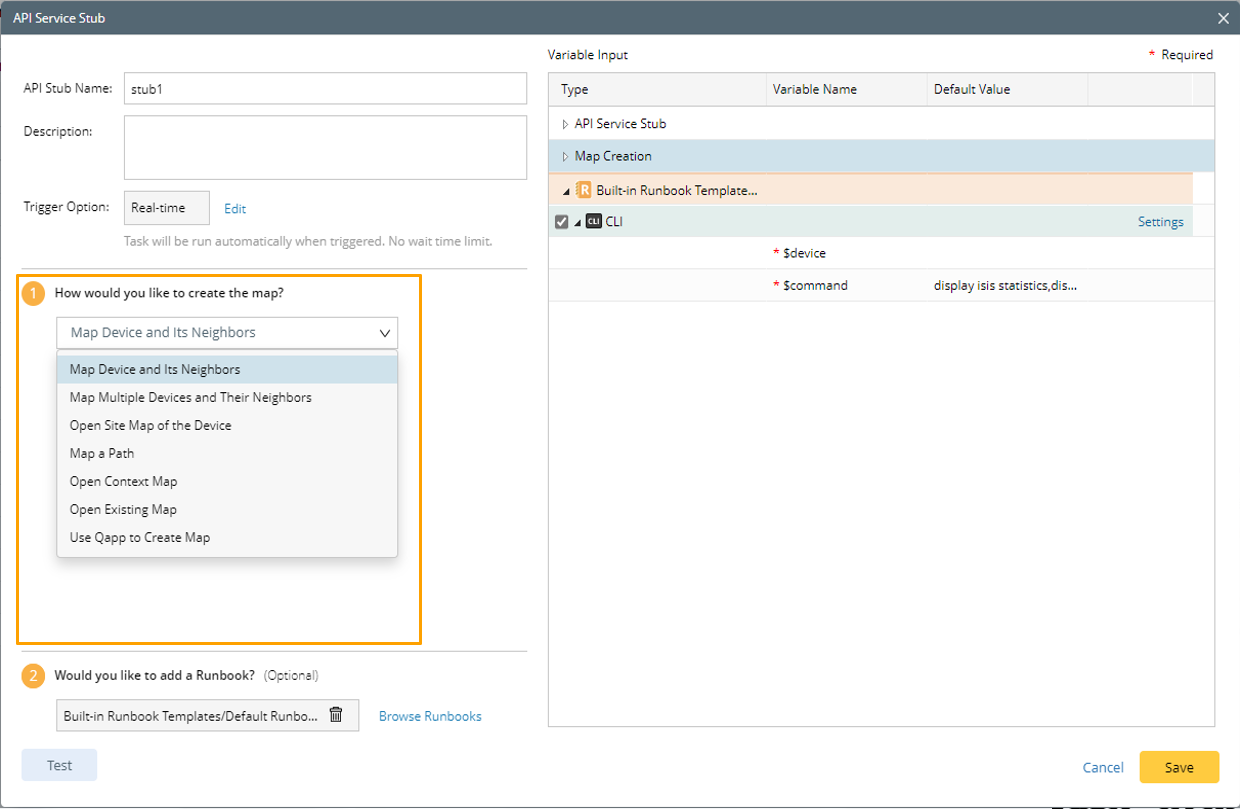Pick Use Qapp to Create Map
This screenshot has height=809, width=1240.
point(140,537)
